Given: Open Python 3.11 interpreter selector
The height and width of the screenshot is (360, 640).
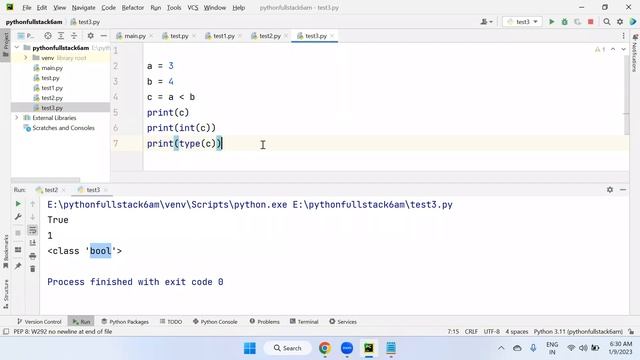Looking at the screenshot, I should pyautogui.click(x=578, y=332).
